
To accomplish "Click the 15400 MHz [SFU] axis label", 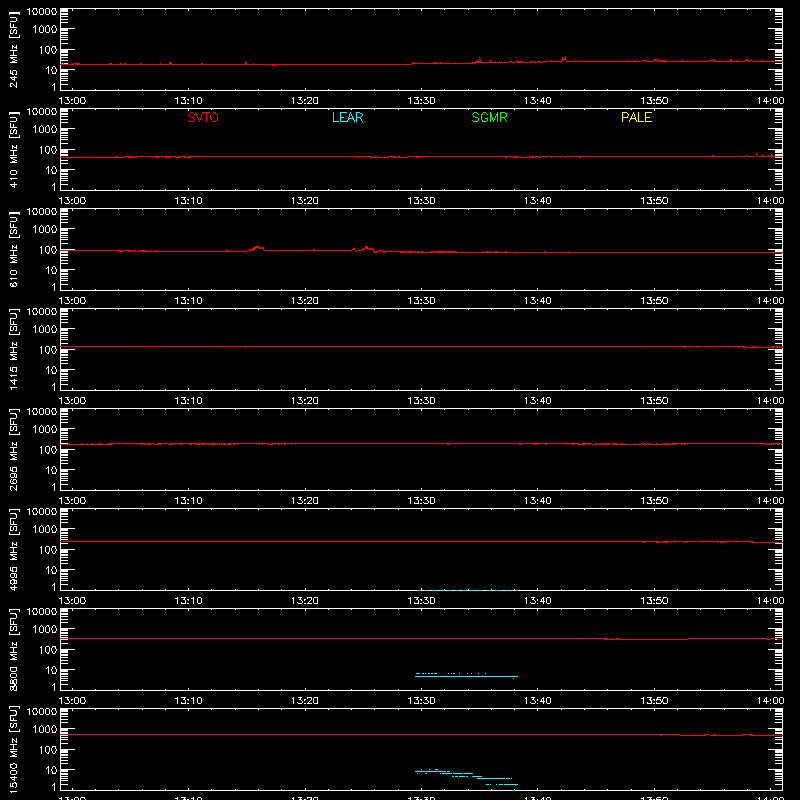I will (13, 749).
